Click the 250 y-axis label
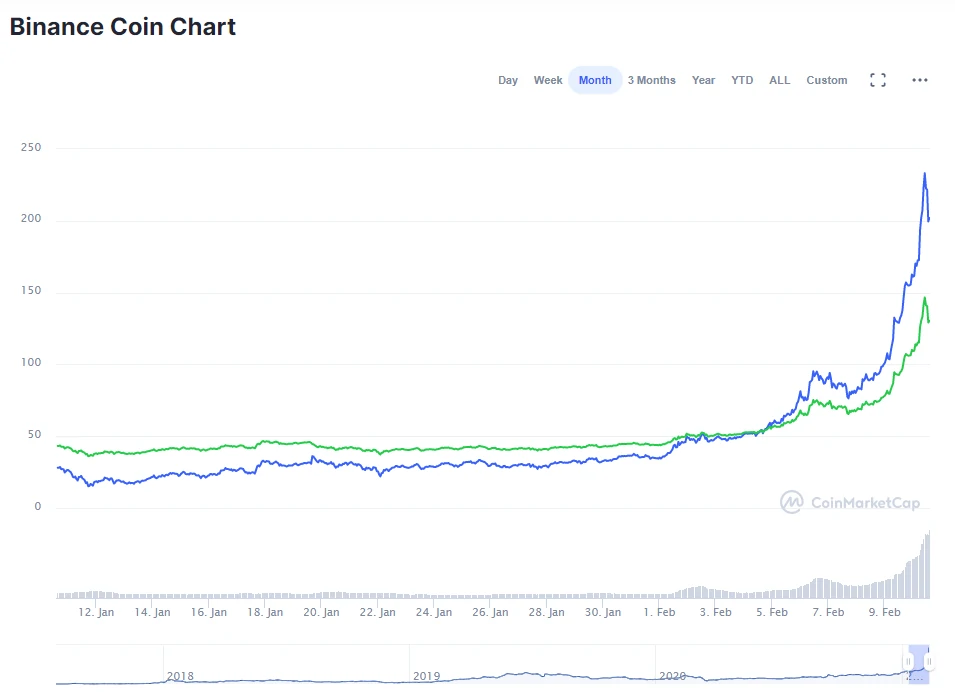This screenshot has width=955, height=692. tap(31, 147)
